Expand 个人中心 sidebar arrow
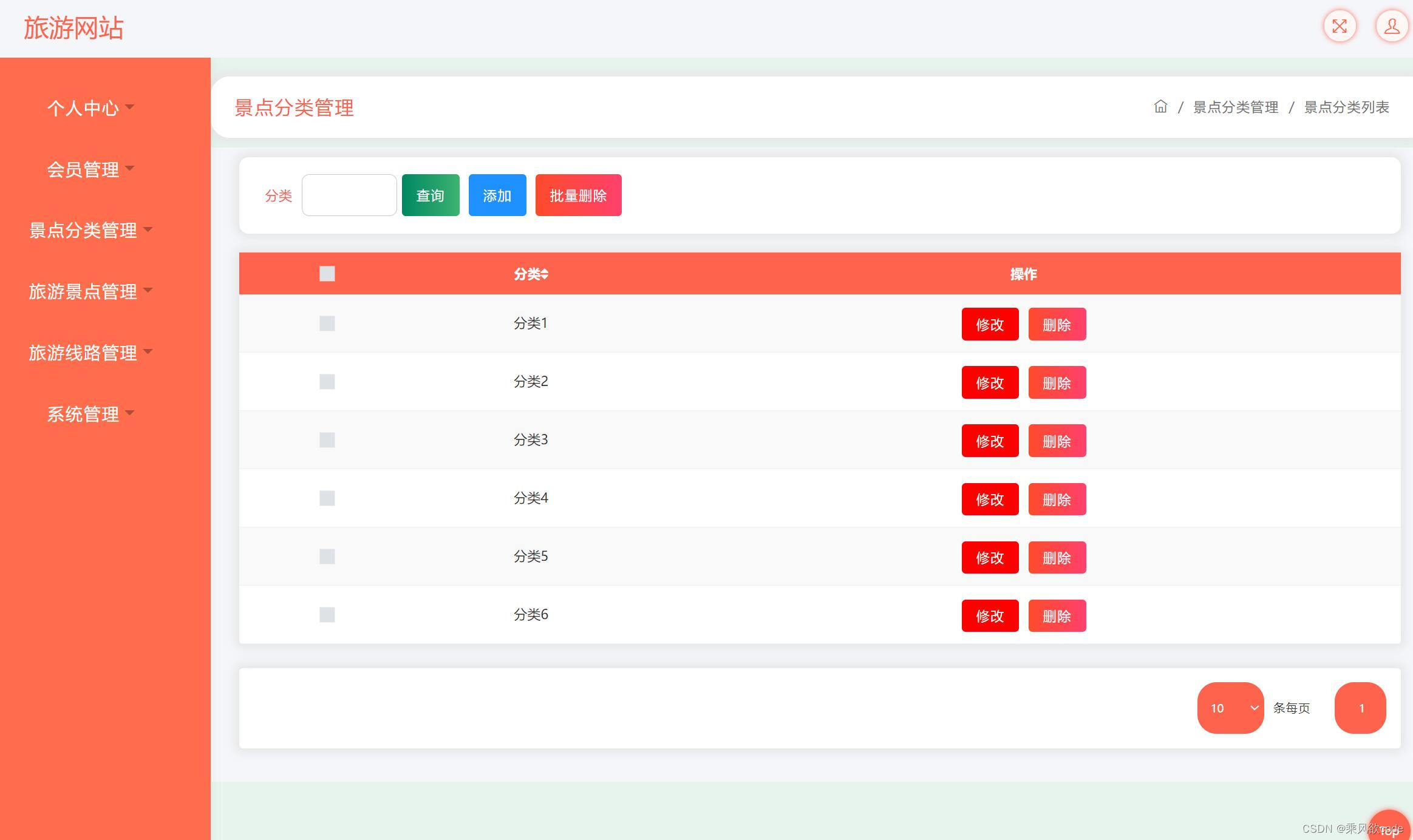Image resolution: width=1413 pixels, height=840 pixels. [x=129, y=107]
